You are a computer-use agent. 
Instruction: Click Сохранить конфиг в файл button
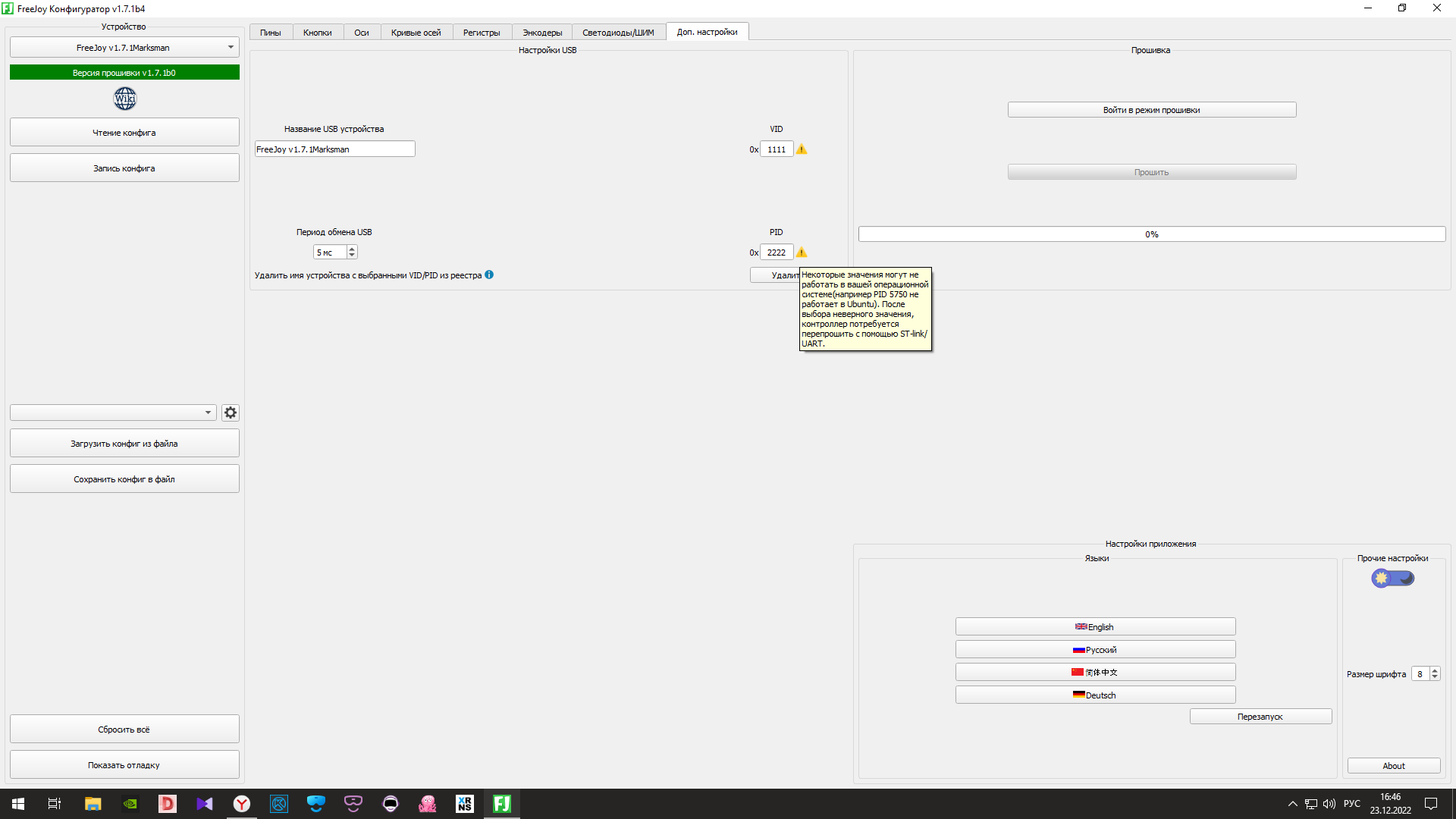(x=124, y=479)
